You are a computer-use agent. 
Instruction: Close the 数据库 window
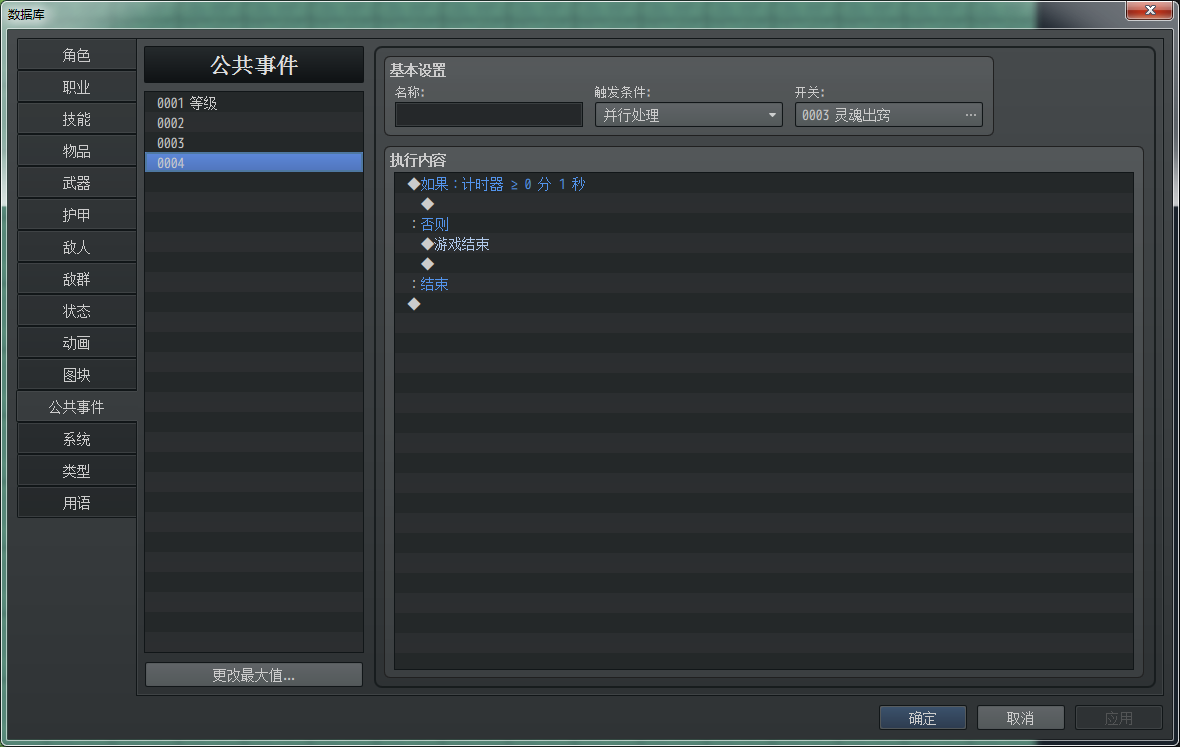[x=1149, y=10]
